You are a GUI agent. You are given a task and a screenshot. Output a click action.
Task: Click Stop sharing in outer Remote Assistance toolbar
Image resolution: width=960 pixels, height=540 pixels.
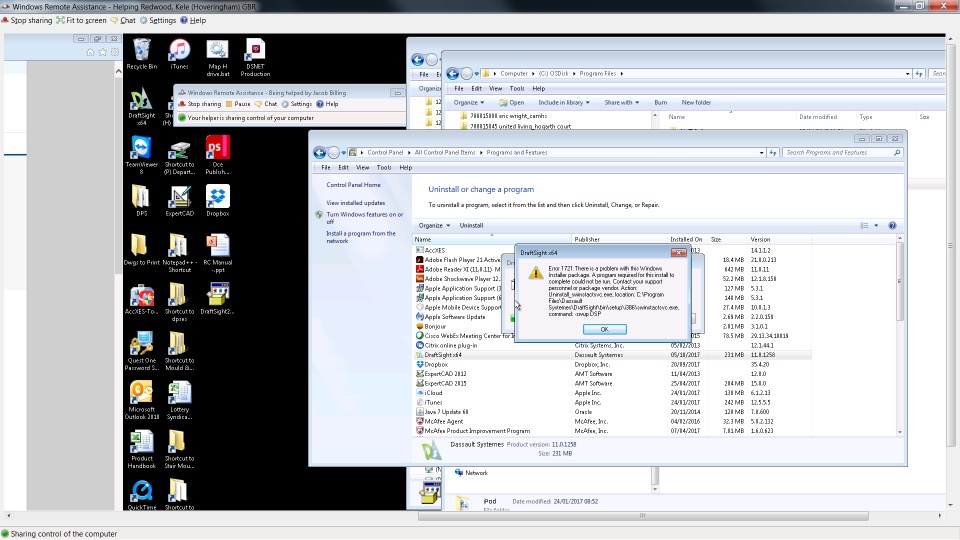(27, 20)
